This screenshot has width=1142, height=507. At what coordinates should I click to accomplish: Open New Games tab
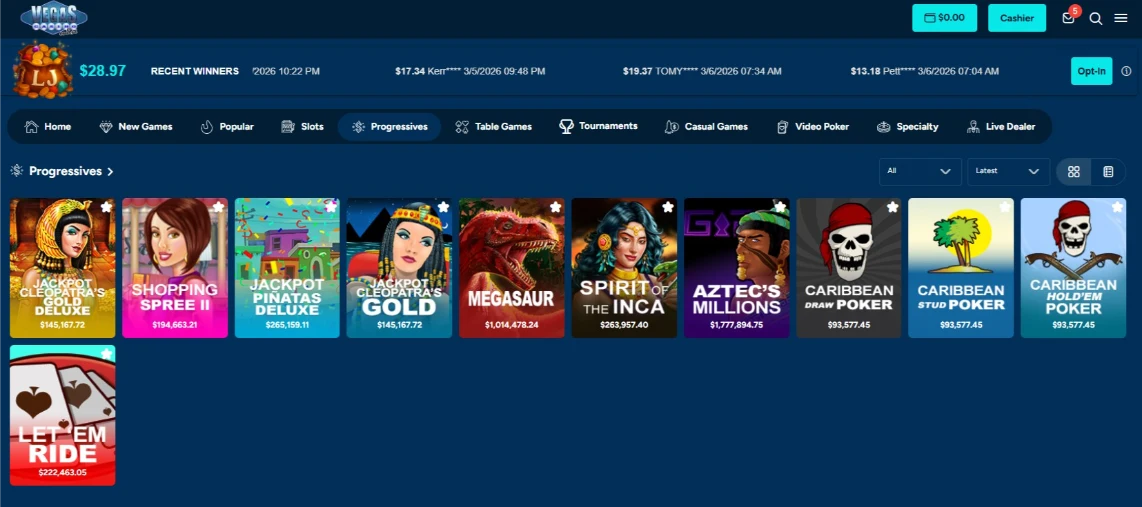136,127
